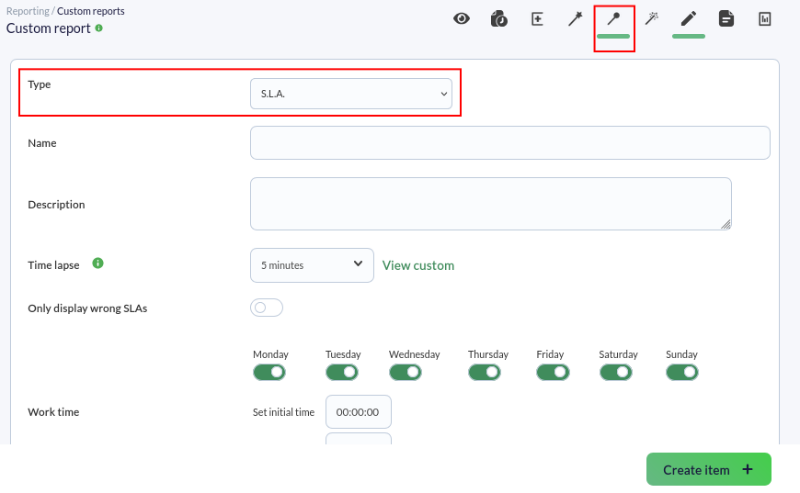Click info icon beside Custom report title
The width and height of the screenshot is (800, 493).
click(98, 28)
